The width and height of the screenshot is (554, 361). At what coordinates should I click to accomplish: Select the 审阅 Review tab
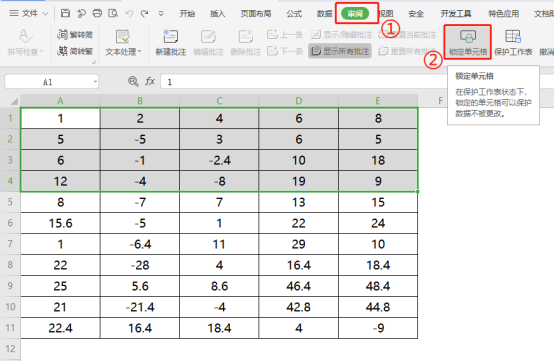point(355,13)
